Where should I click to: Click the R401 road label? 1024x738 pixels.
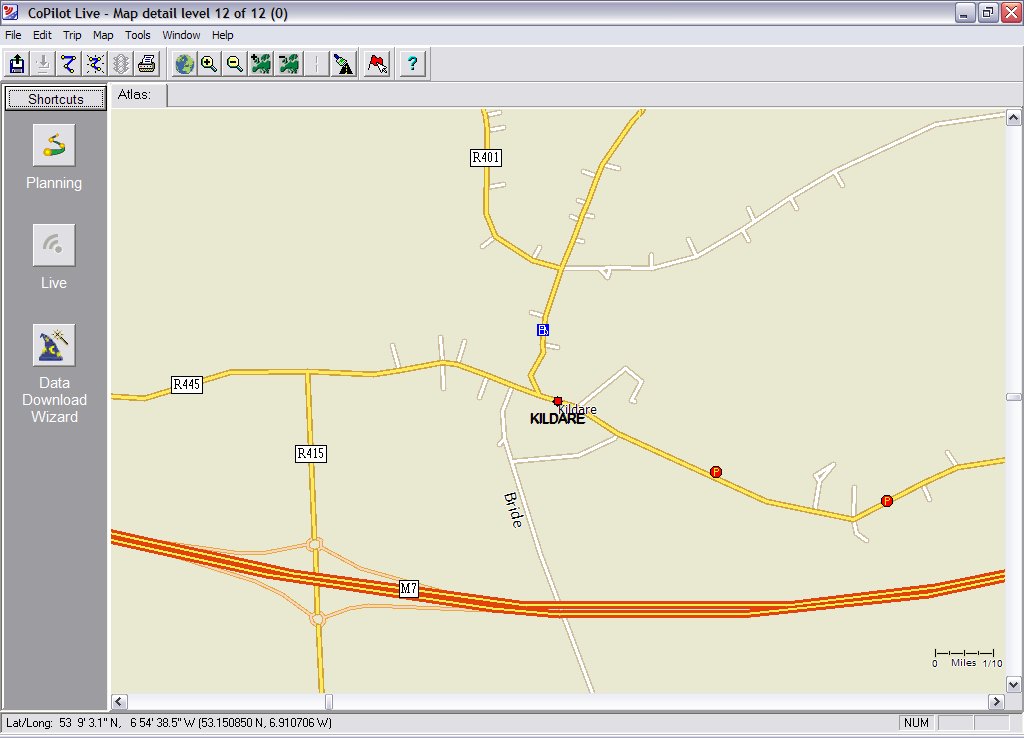click(x=486, y=157)
